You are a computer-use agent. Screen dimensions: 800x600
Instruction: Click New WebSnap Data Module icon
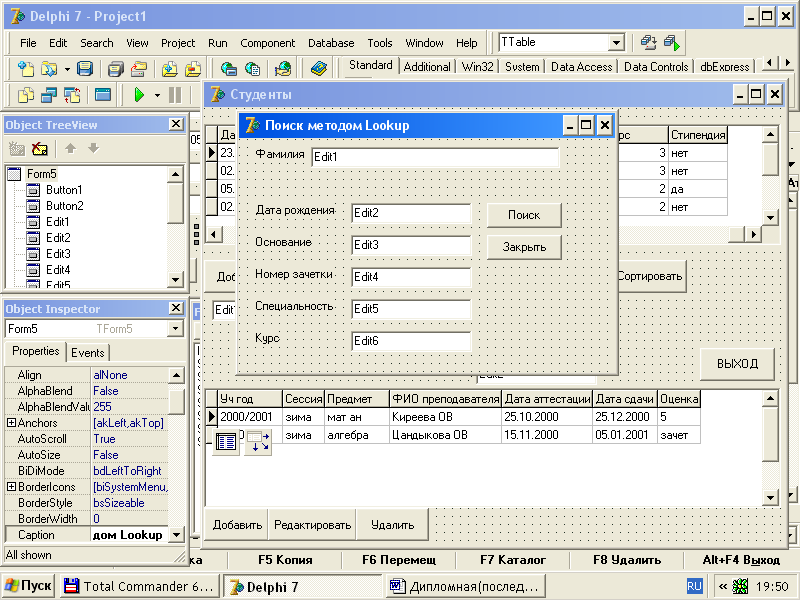tap(283, 68)
